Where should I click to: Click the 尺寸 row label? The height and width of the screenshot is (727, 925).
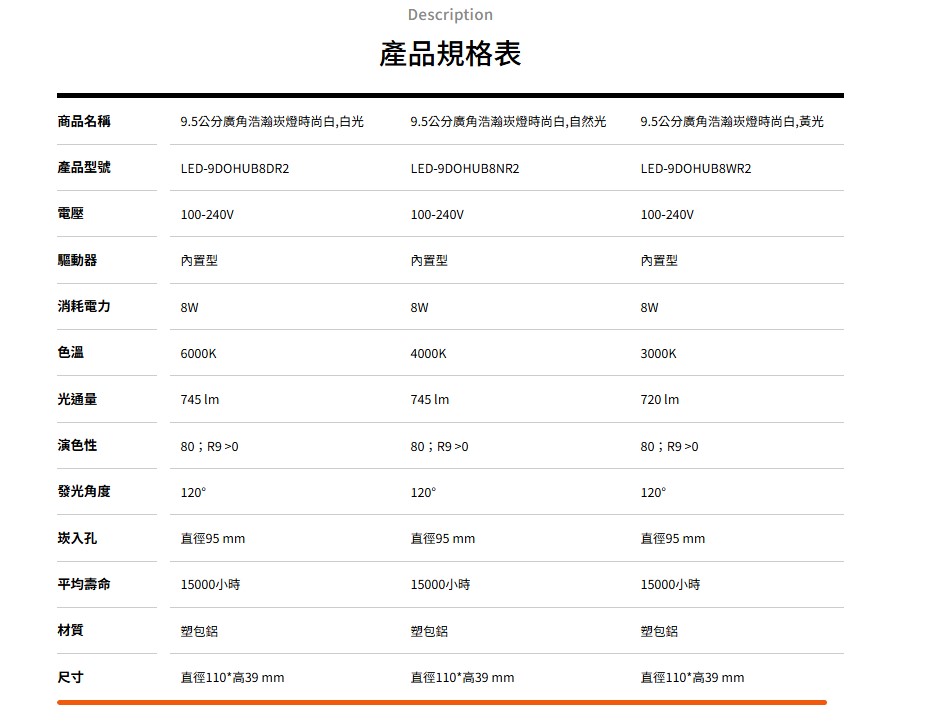[71, 677]
